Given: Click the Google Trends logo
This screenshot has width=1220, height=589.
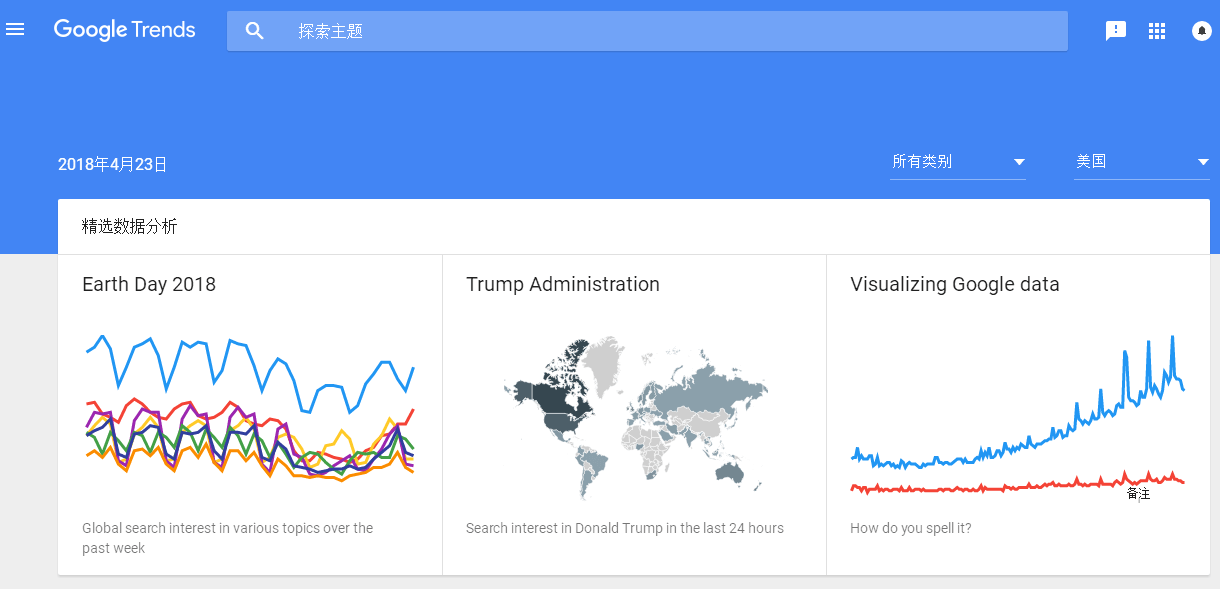Looking at the screenshot, I should pyautogui.click(x=124, y=30).
